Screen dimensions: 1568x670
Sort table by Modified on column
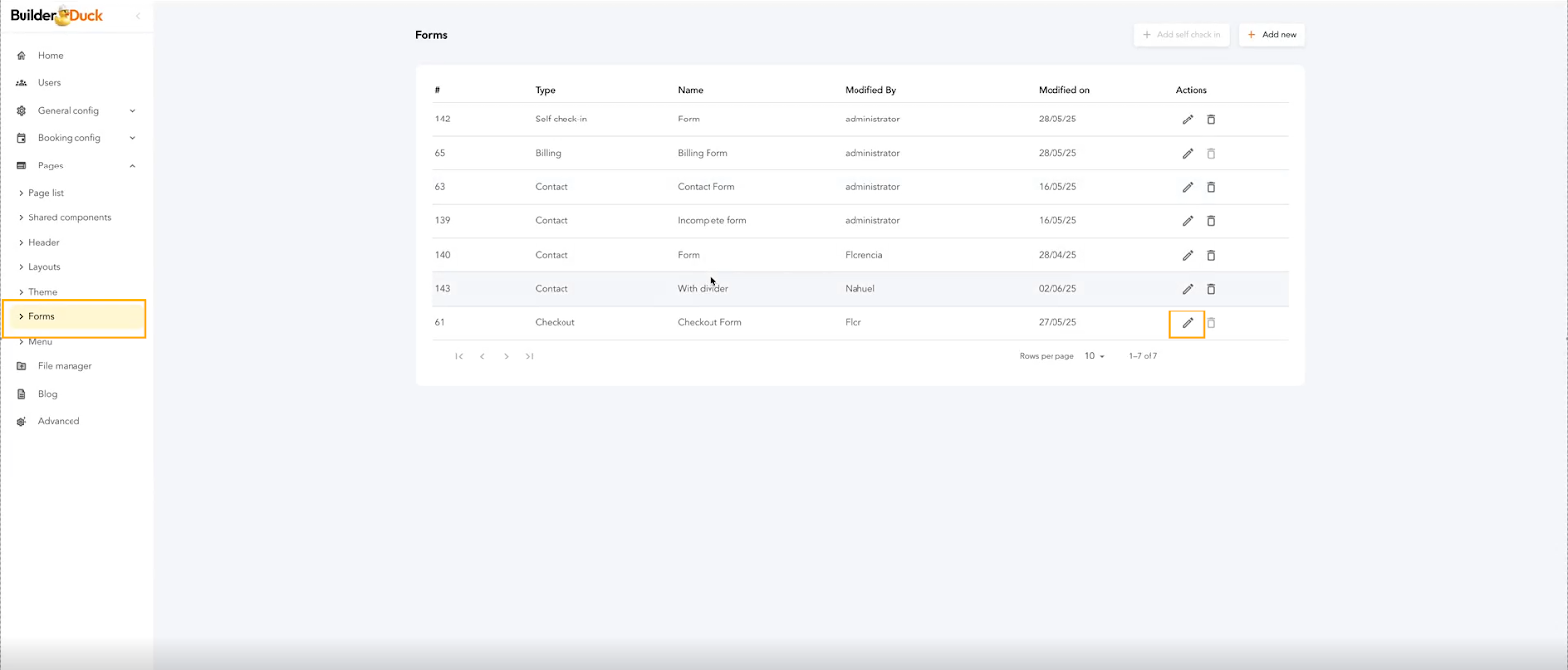[x=1063, y=90]
